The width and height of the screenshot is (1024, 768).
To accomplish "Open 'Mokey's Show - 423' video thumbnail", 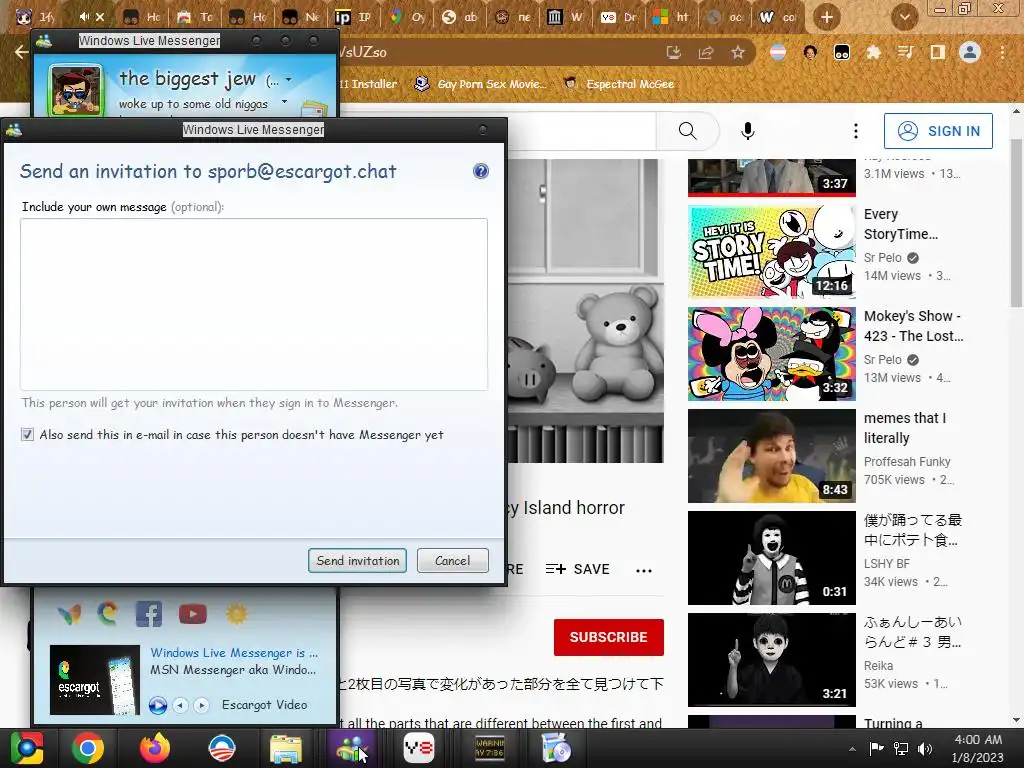I will 772,354.
